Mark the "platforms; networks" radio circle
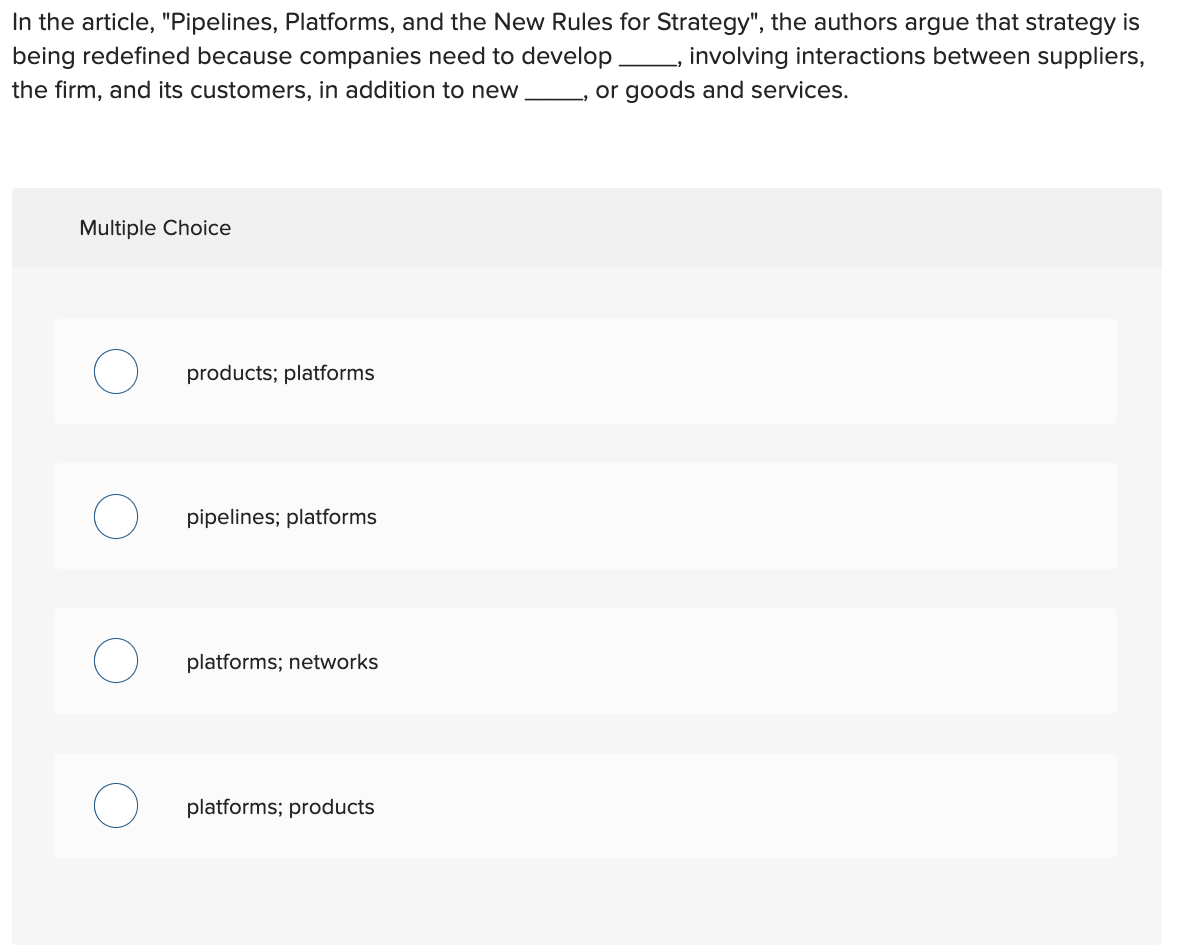 (116, 661)
